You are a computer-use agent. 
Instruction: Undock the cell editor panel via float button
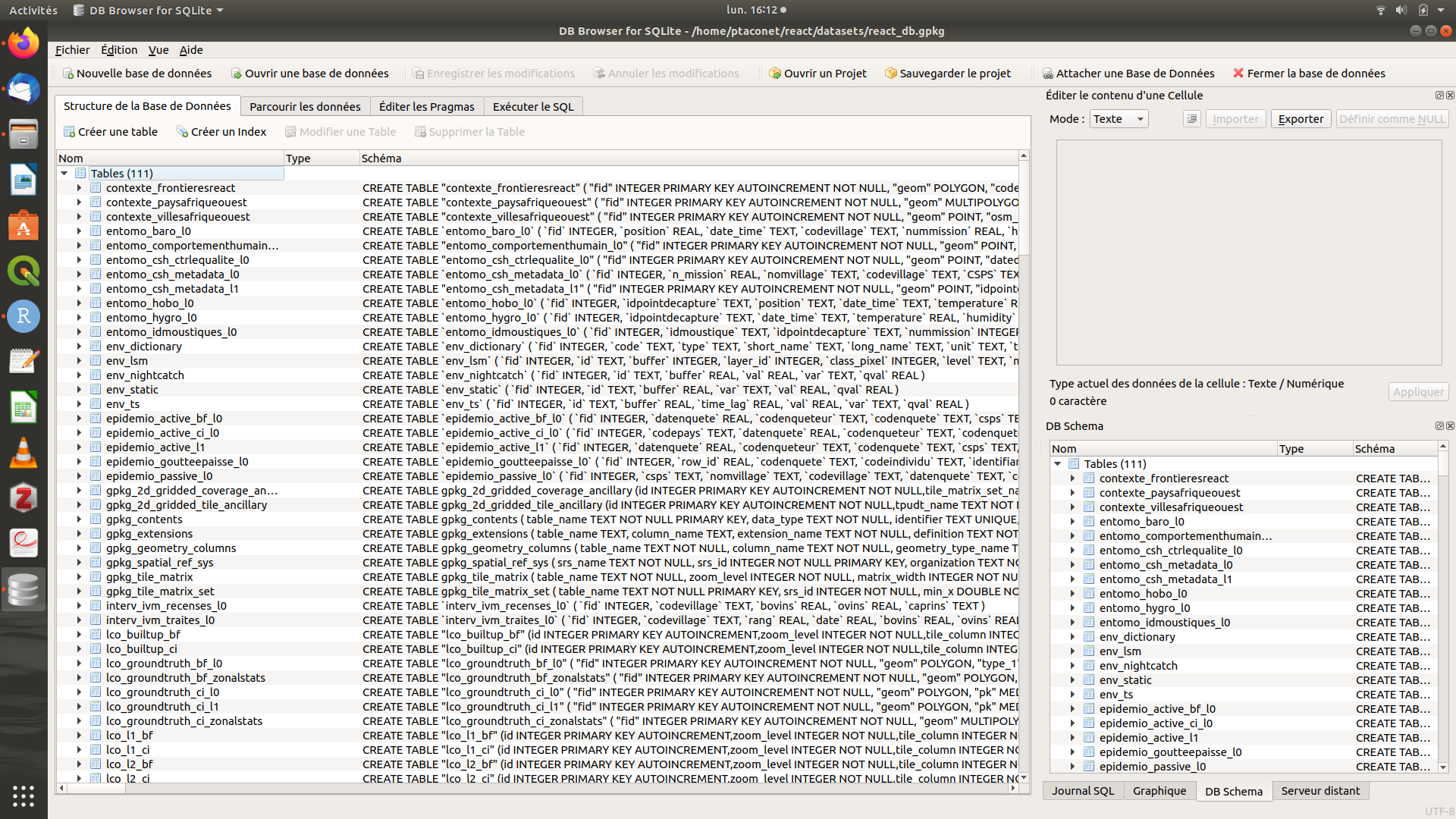coord(1439,96)
